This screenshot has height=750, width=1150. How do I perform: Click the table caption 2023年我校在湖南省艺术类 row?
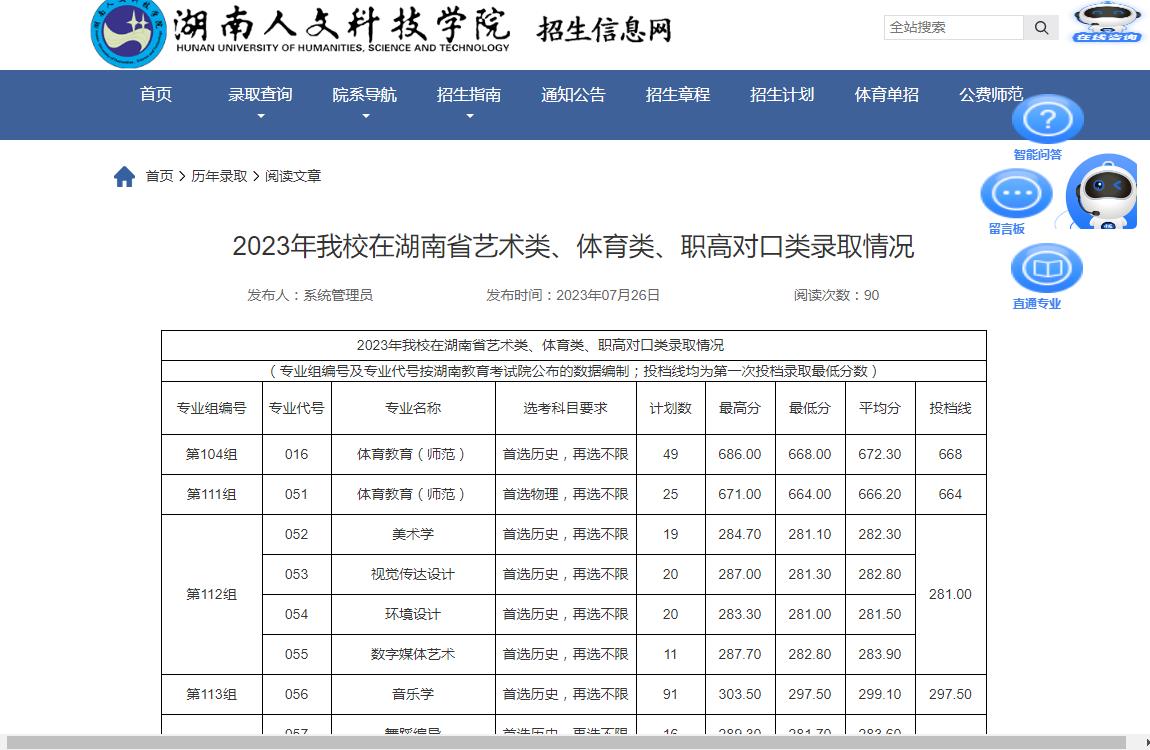[x=574, y=345]
